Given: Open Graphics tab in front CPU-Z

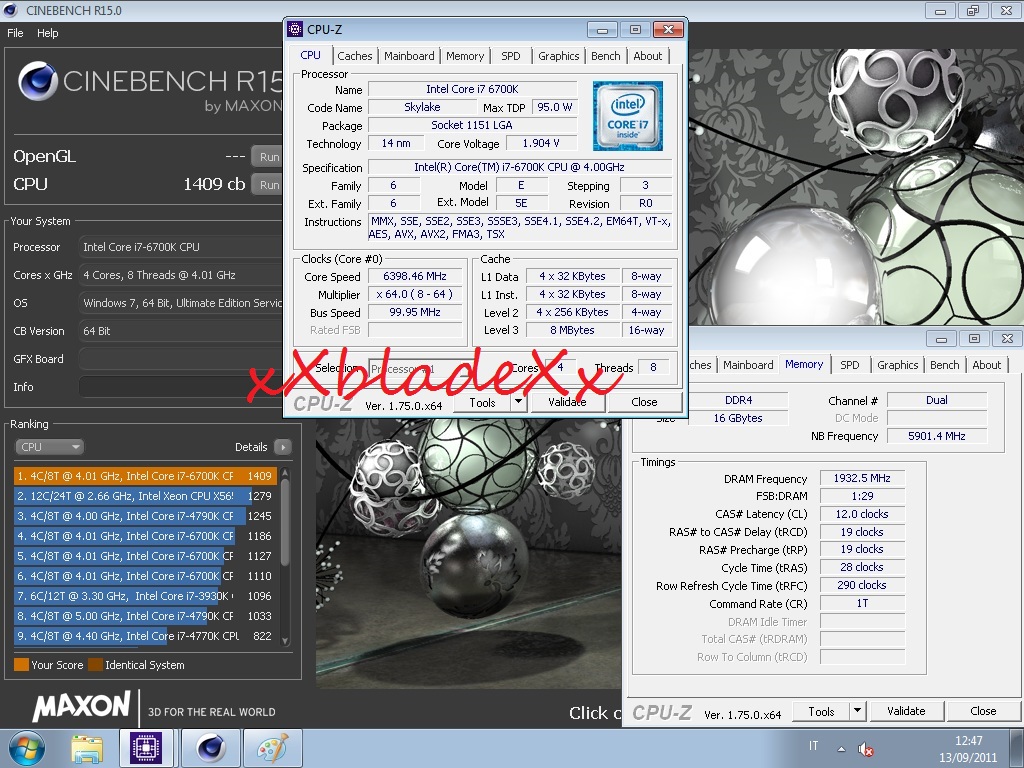Looking at the screenshot, I should tap(558, 56).
